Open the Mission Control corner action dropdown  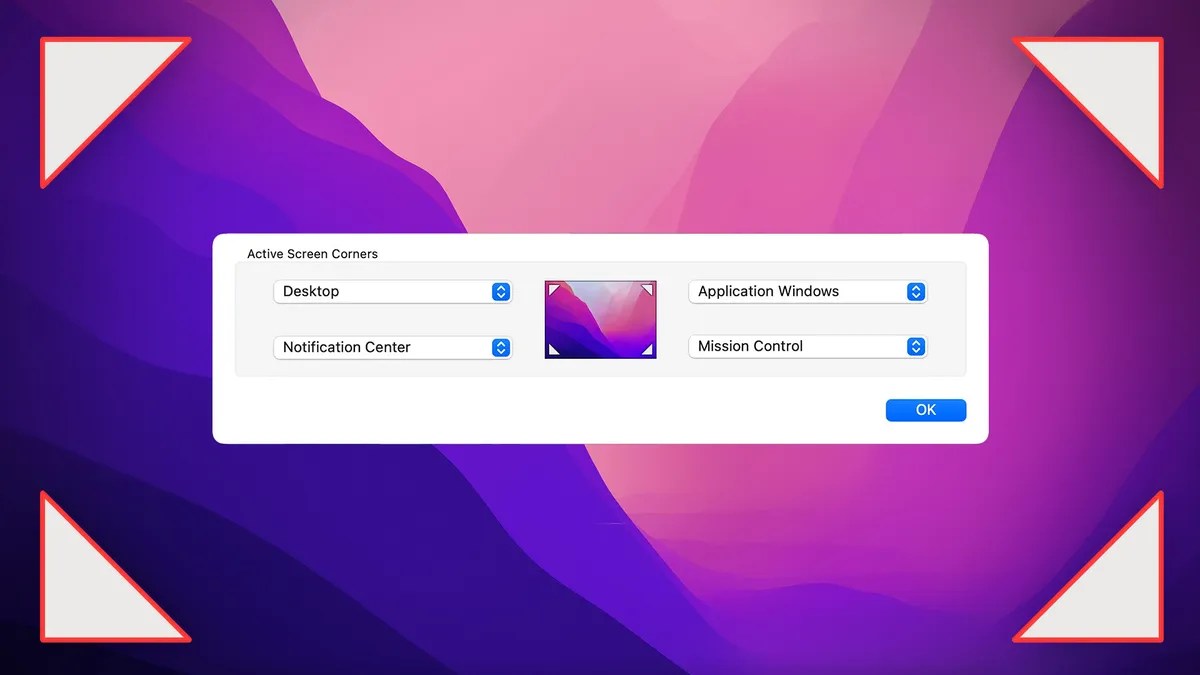coord(807,346)
